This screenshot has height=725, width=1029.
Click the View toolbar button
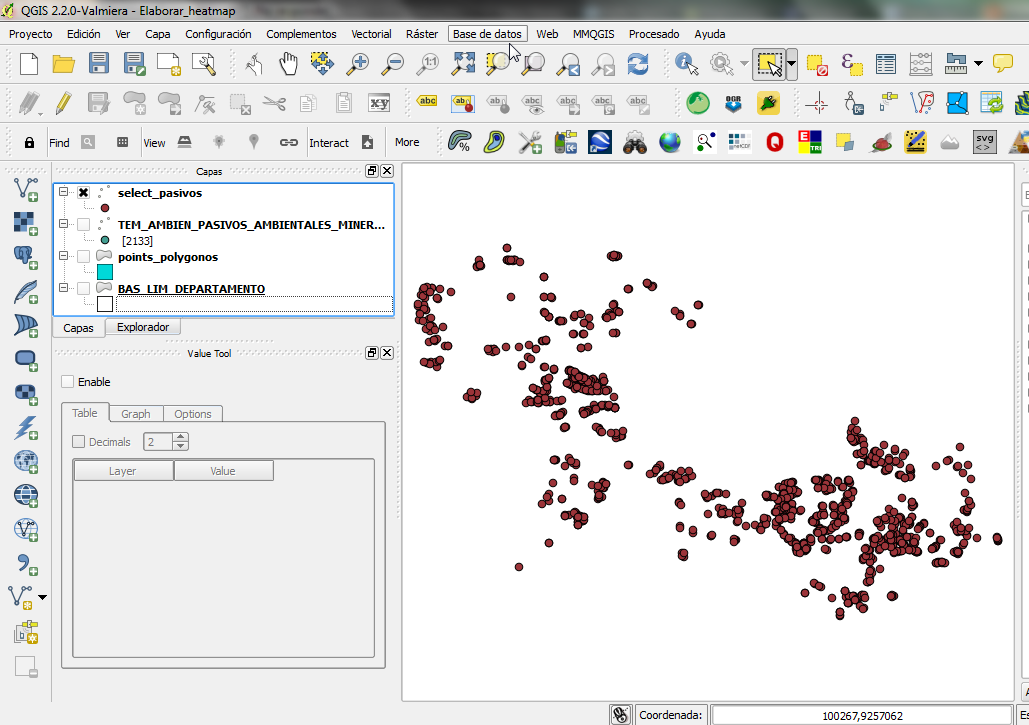click(x=154, y=143)
